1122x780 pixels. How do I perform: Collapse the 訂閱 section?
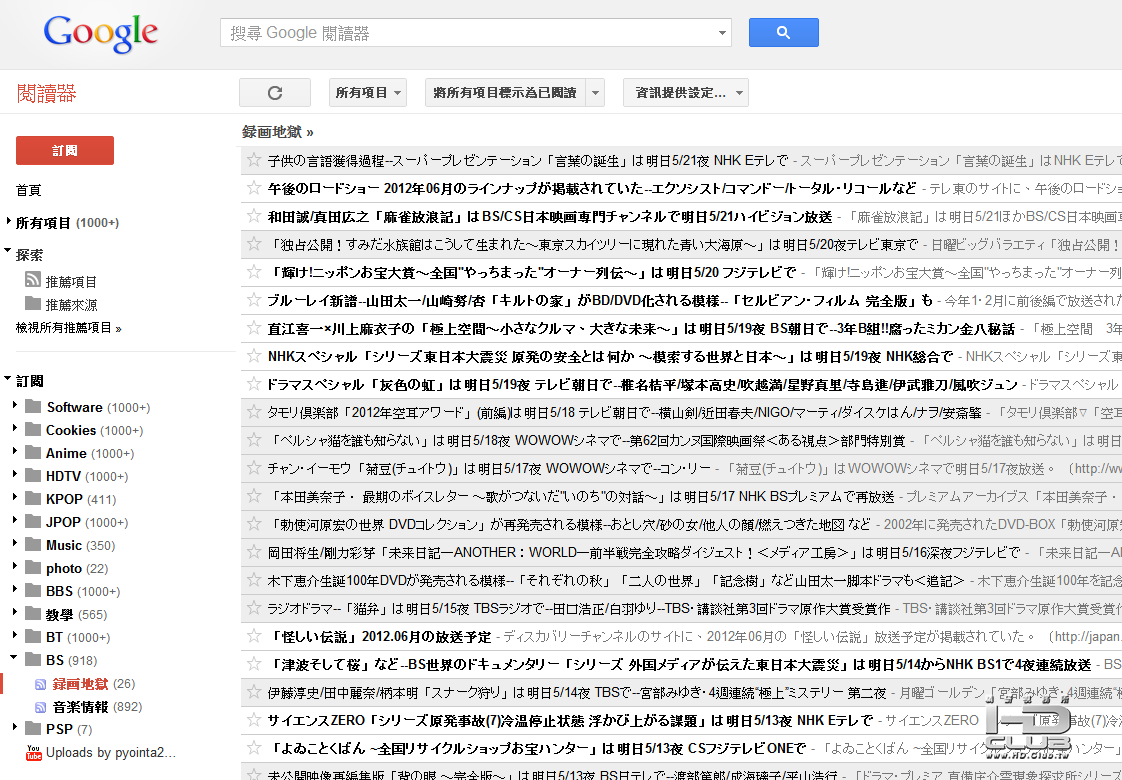tap(8, 378)
